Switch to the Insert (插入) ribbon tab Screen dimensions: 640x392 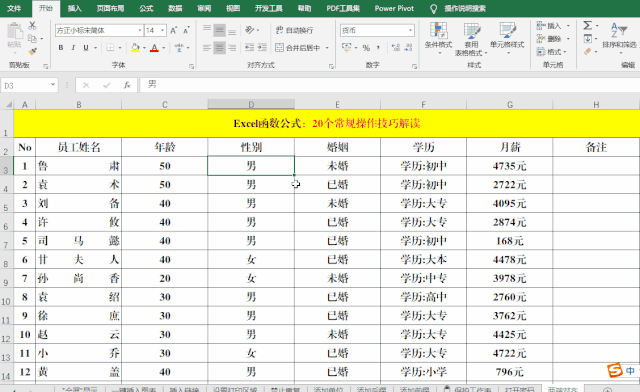point(74,8)
